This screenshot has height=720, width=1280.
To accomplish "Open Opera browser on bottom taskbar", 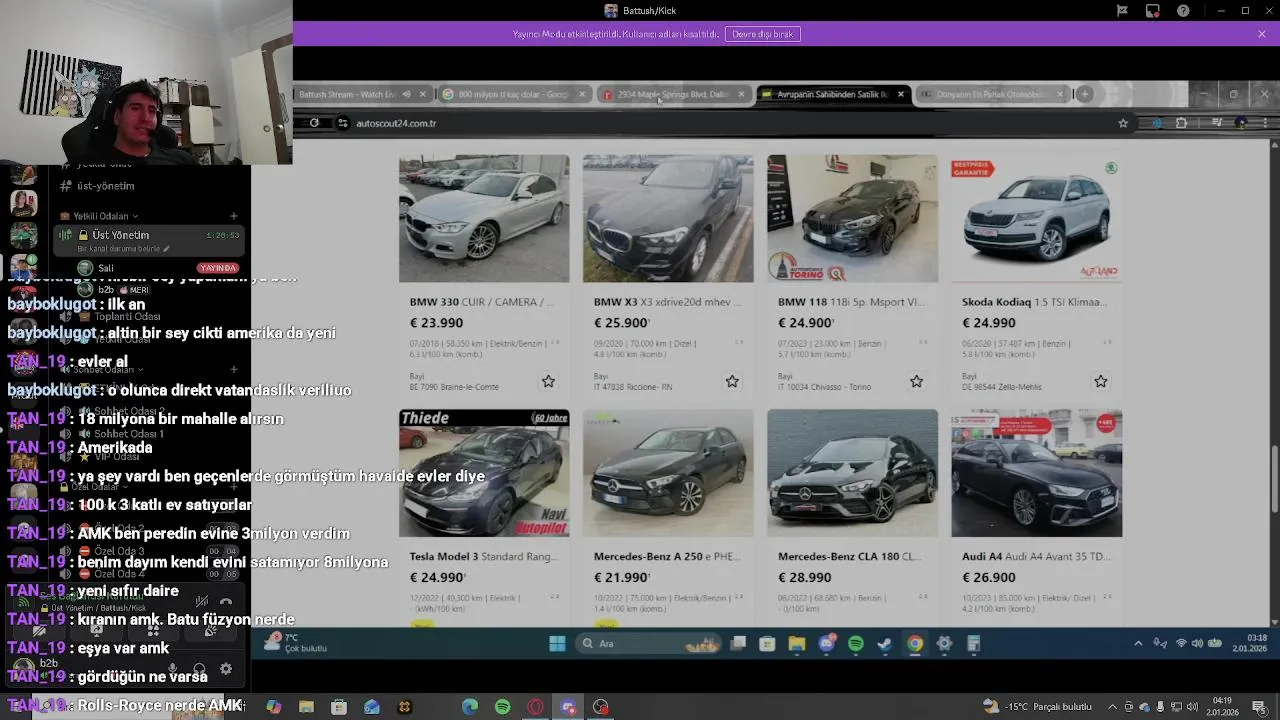I will pyautogui.click(x=536, y=707).
